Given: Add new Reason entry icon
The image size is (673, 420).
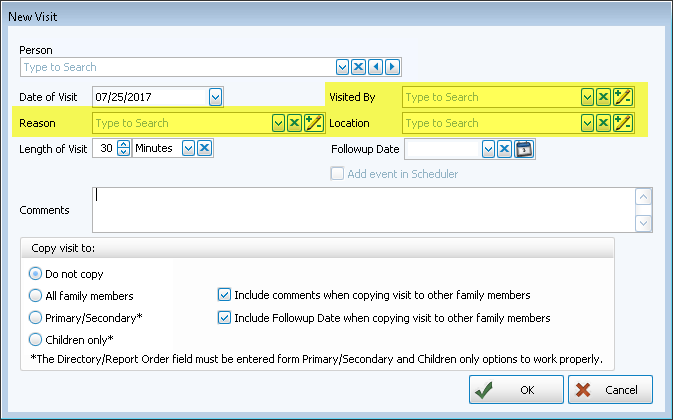Looking at the screenshot, I should (313, 123).
